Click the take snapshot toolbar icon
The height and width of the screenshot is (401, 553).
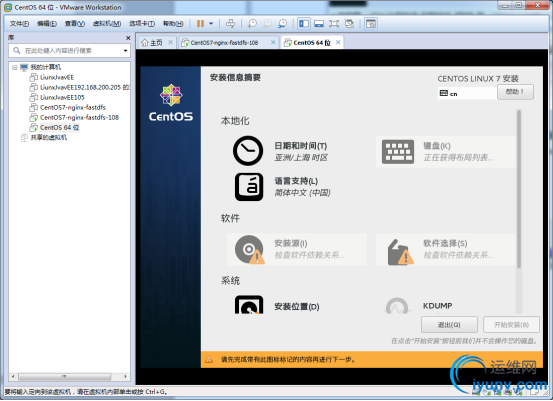[x=252, y=24]
